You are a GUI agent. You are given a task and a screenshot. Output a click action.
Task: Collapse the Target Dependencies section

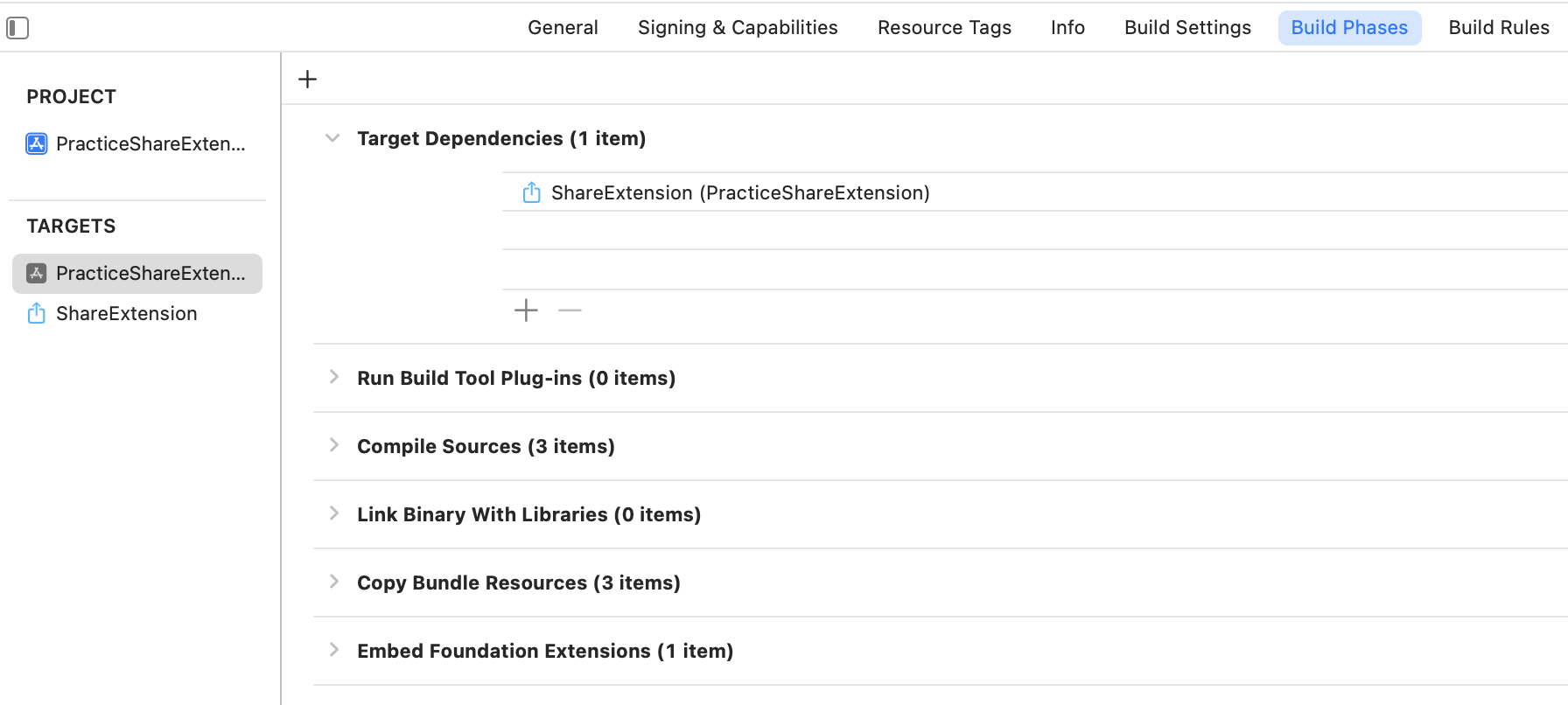(x=332, y=138)
